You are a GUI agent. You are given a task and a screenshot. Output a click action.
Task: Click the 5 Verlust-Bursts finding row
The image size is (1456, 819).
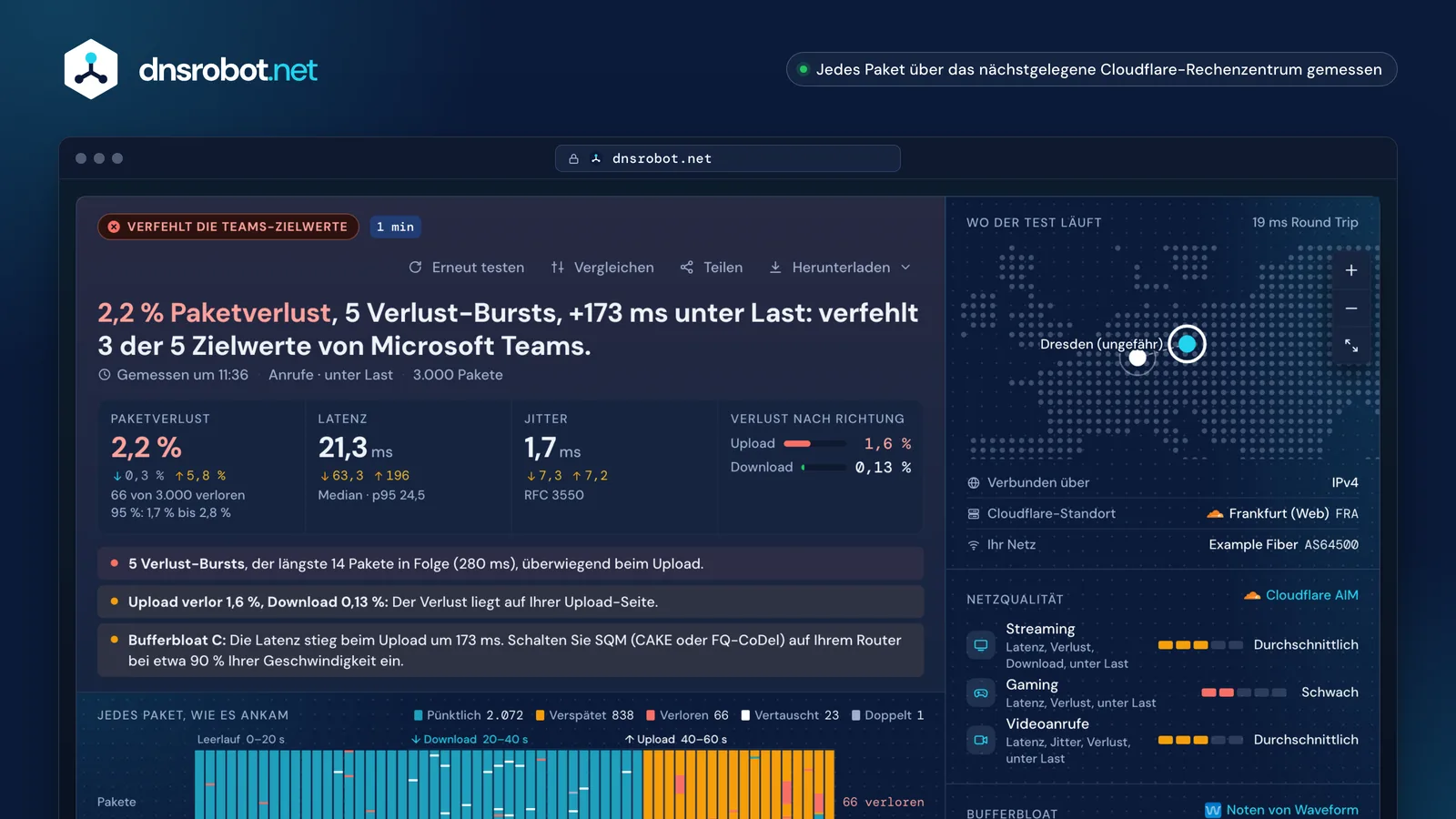(511, 564)
